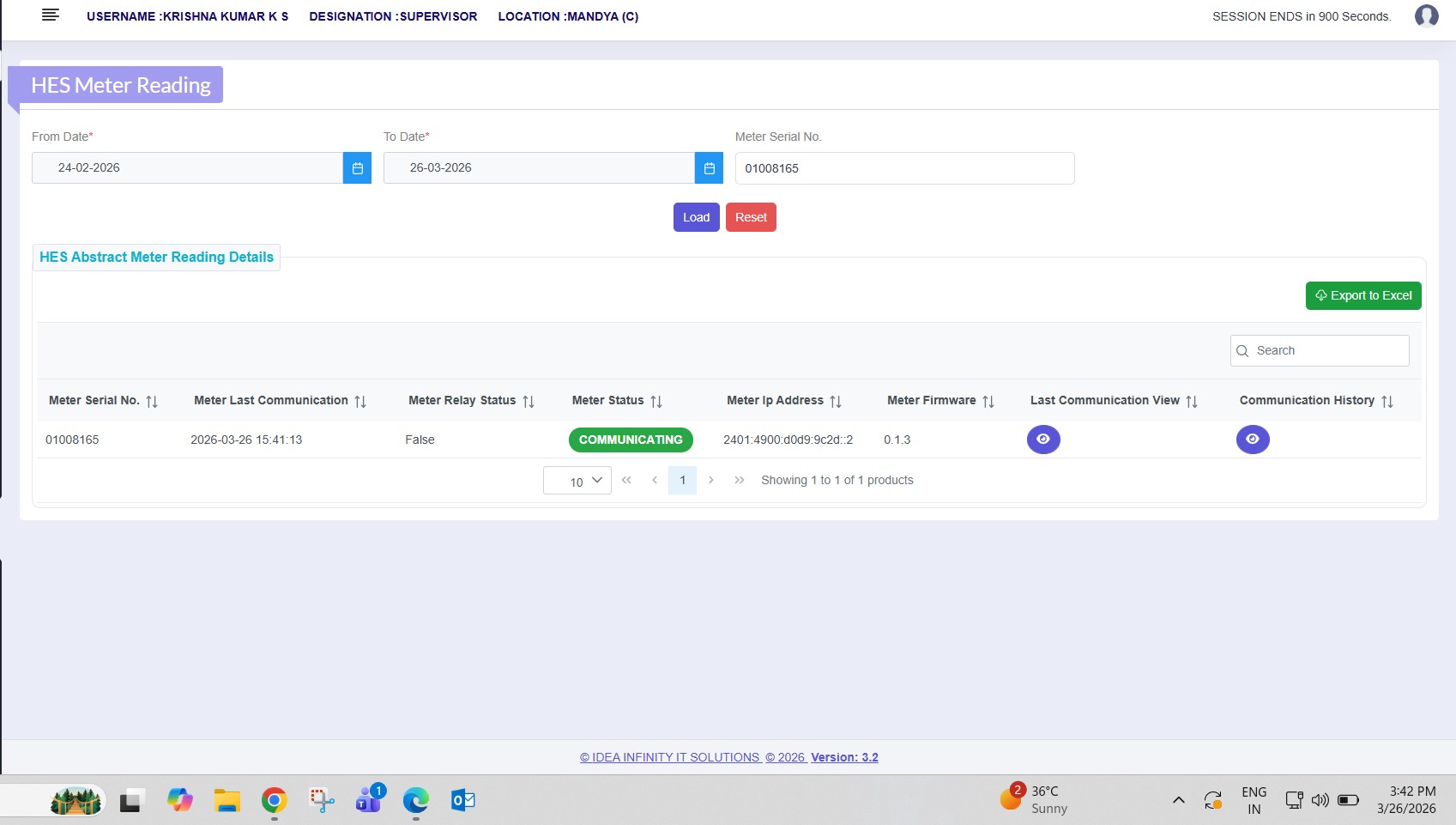This screenshot has width=1456, height=825.
Task: Click the user profile avatar icon
Action: (x=1426, y=16)
